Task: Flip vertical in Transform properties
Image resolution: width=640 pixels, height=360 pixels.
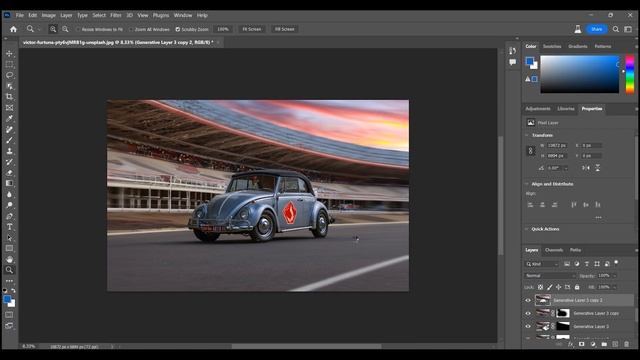Action: pyautogui.click(x=598, y=168)
